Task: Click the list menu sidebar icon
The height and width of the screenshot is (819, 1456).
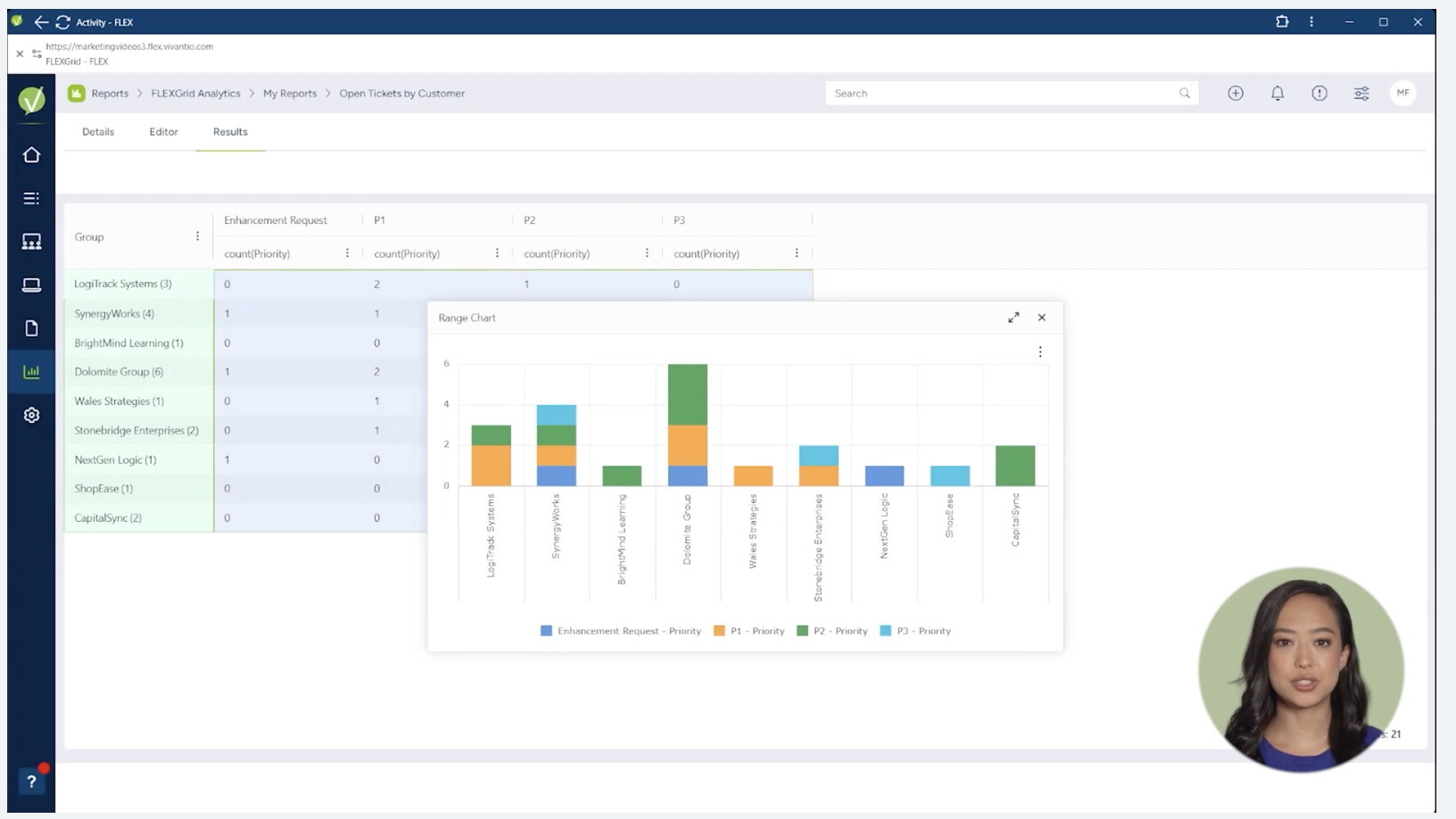Action: (31, 198)
